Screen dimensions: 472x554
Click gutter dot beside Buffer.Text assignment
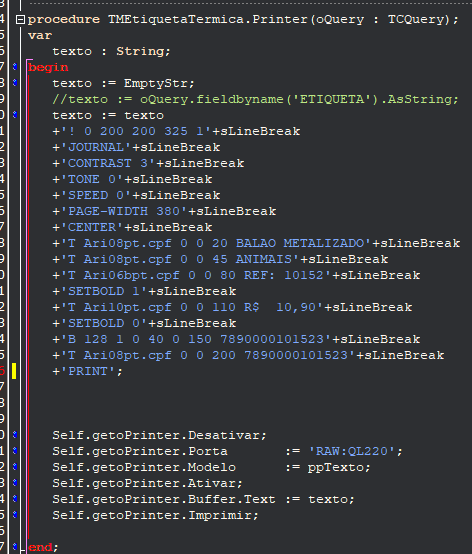point(15,499)
